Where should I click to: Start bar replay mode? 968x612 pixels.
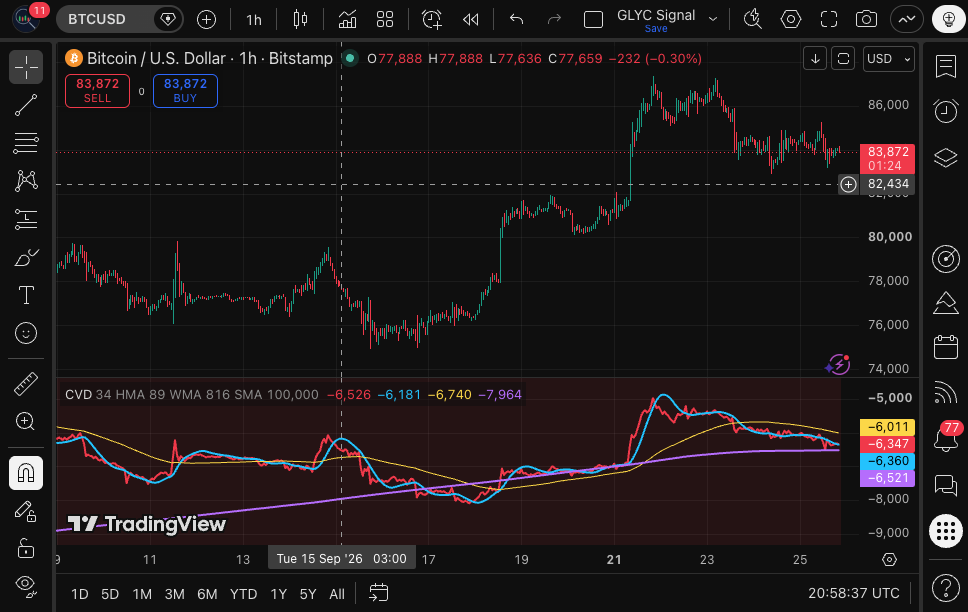pyautogui.click(x=470, y=20)
